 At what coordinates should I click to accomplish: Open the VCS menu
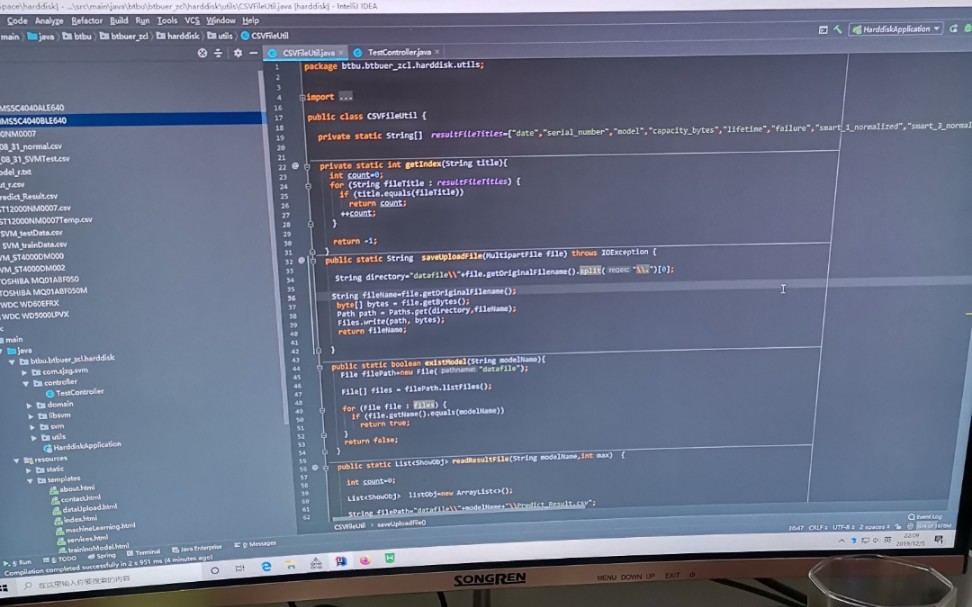click(x=192, y=20)
